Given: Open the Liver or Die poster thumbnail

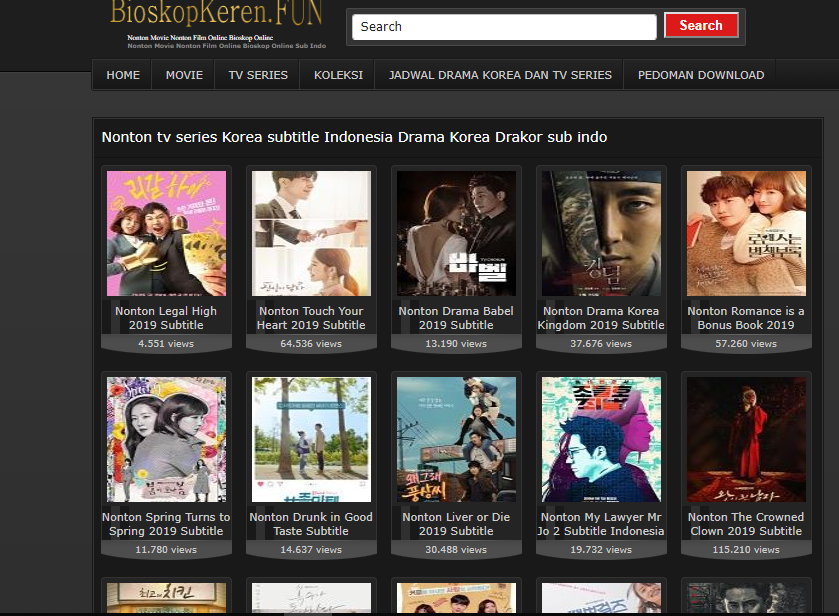Looking at the screenshot, I should point(456,439).
